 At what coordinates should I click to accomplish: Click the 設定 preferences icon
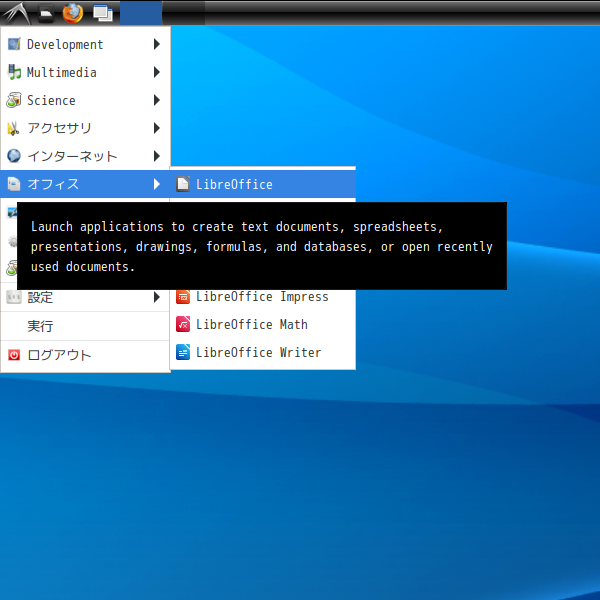pyautogui.click(x=14, y=297)
